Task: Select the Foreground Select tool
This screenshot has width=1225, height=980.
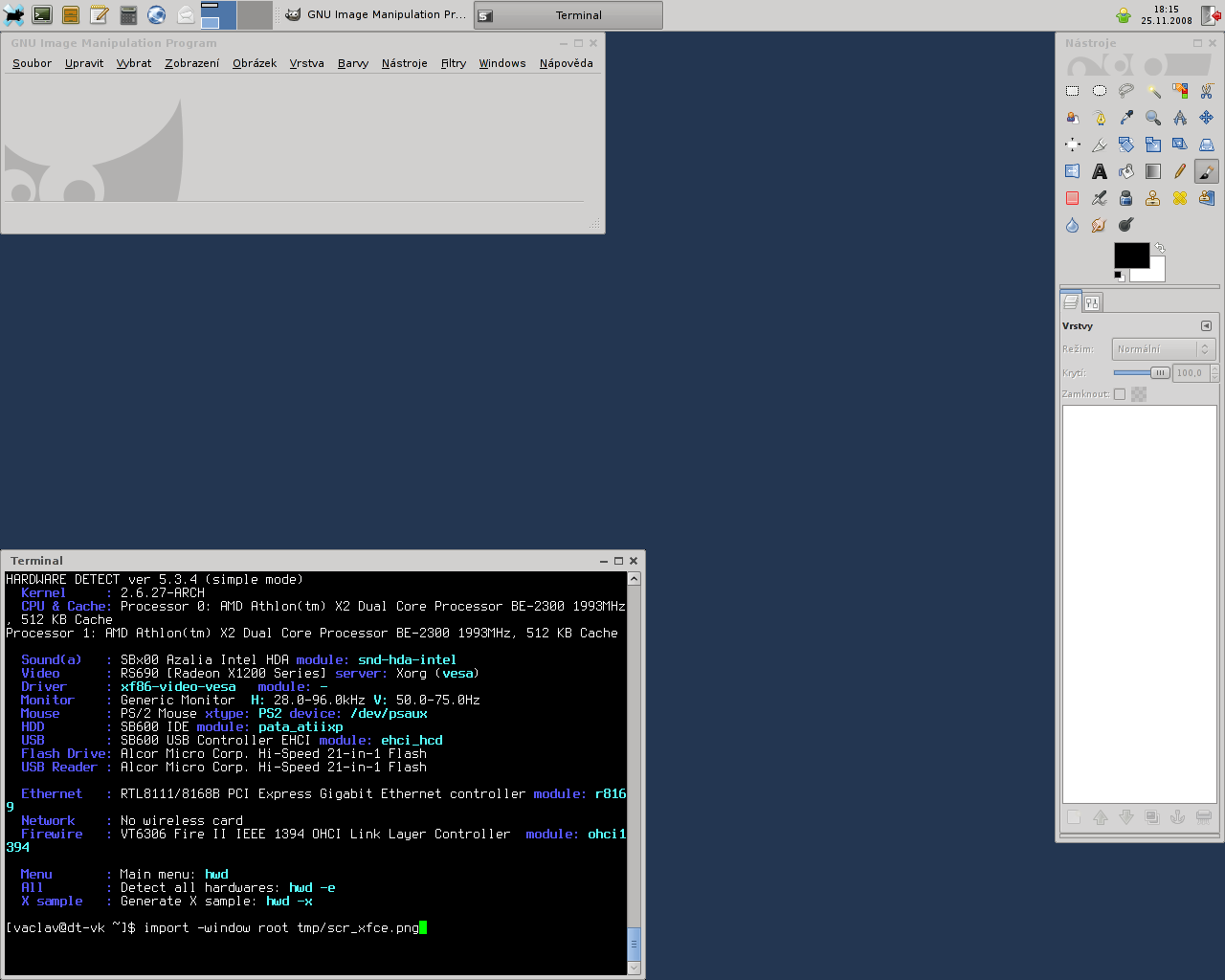Action: point(1072,118)
